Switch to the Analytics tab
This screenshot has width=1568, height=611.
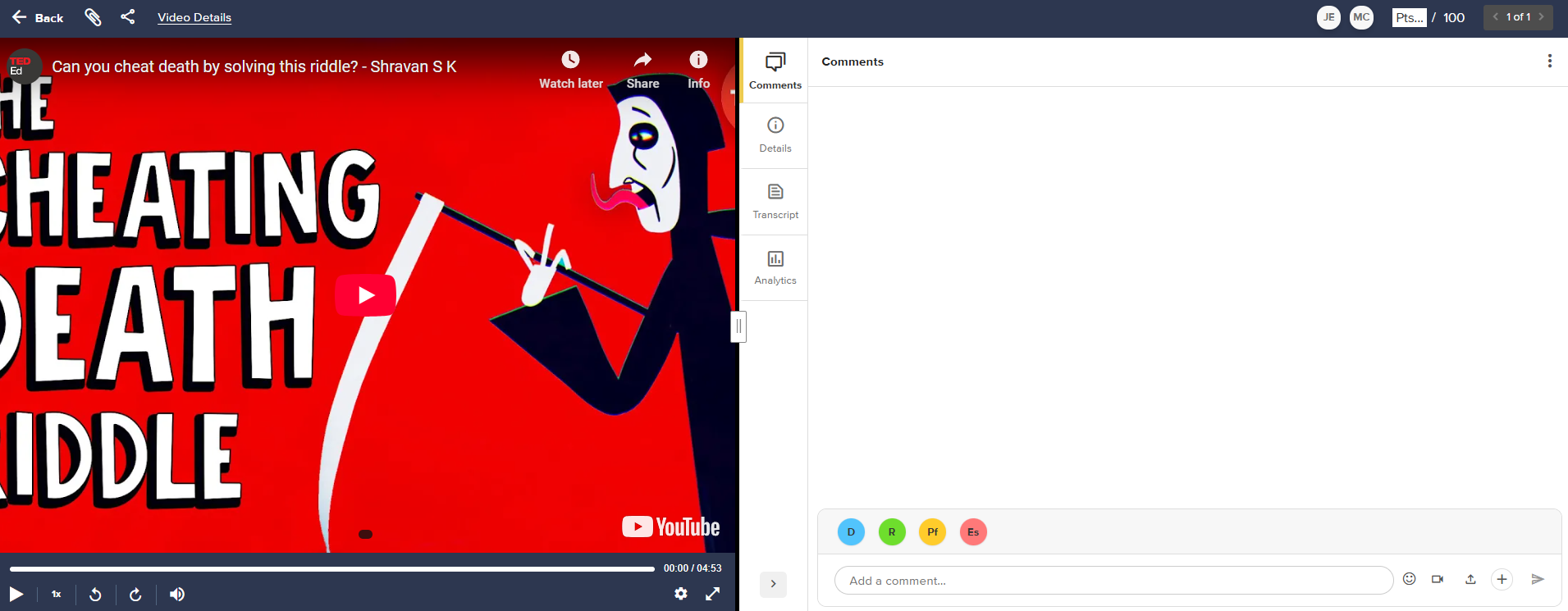[775, 268]
